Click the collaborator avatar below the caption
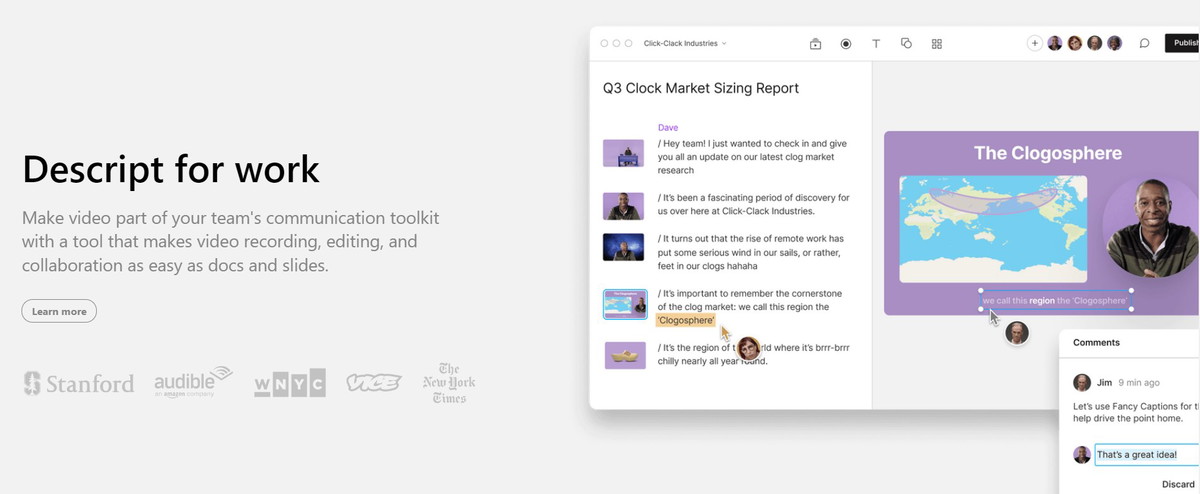 tap(1017, 333)
